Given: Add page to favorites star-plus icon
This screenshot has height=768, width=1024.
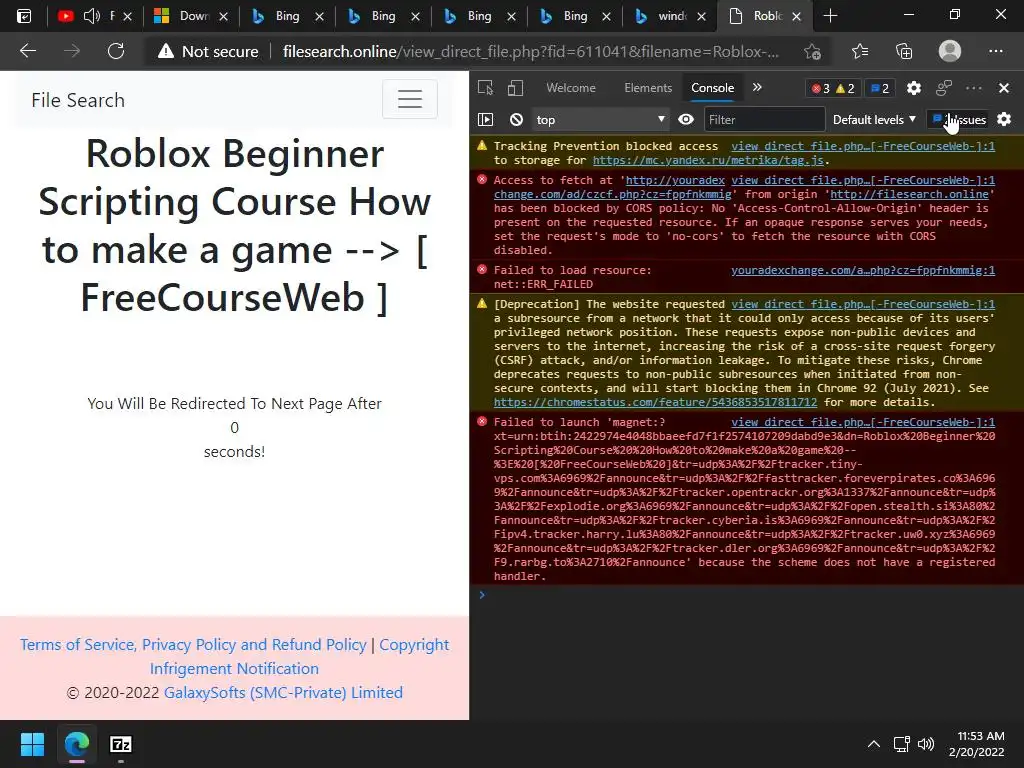Looking at the screenshot, I should click(x=812, y=52).
